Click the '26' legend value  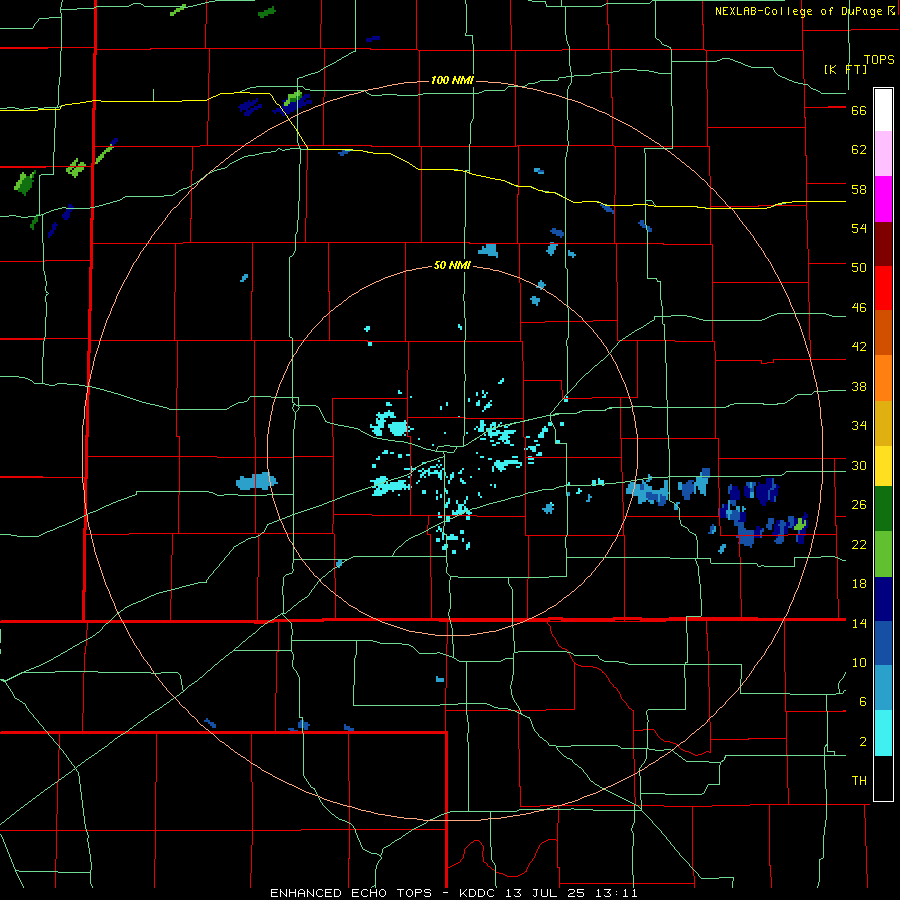click(x=859, y=505)
